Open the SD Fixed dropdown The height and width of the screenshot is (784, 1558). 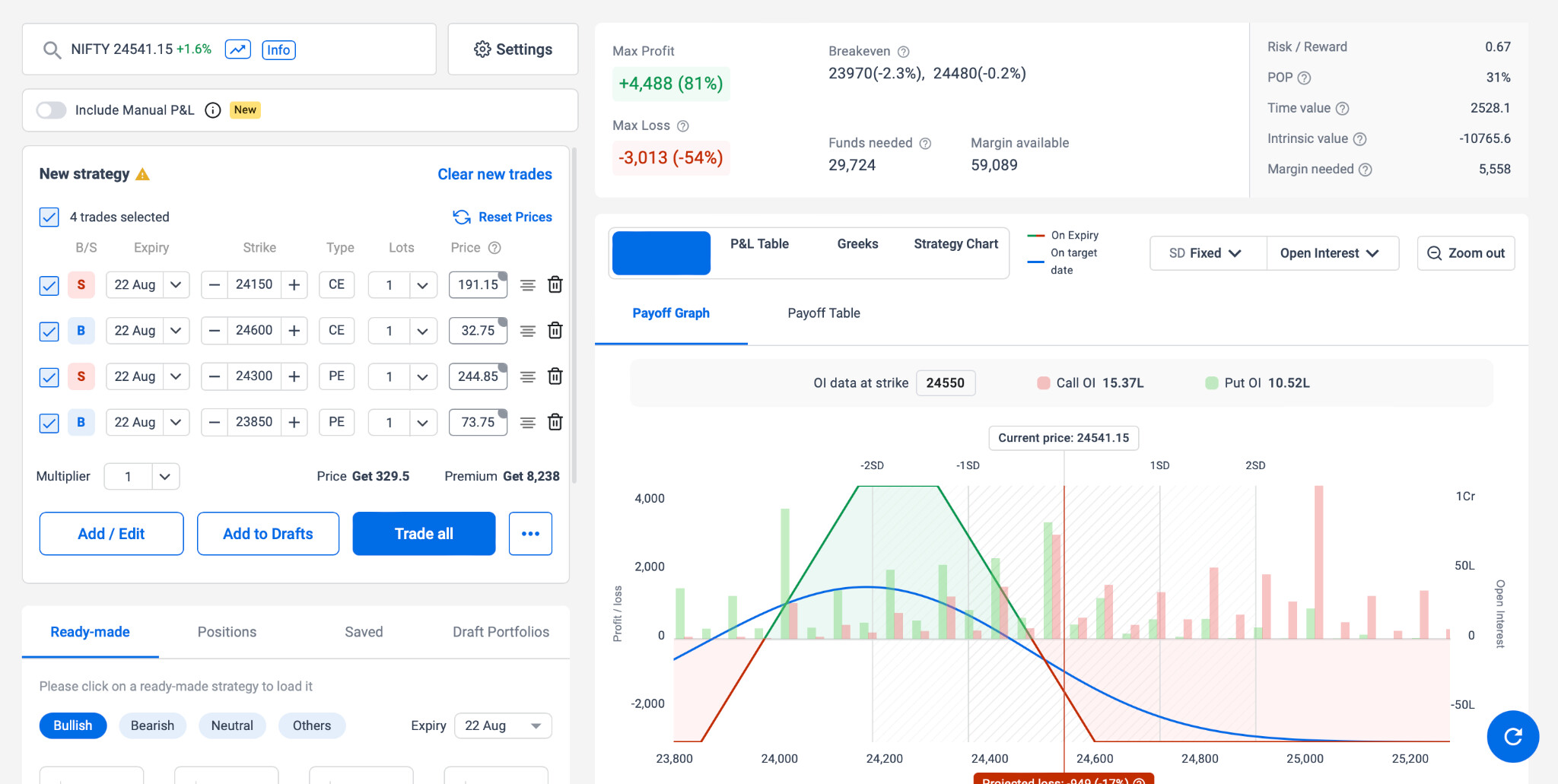1207,253
